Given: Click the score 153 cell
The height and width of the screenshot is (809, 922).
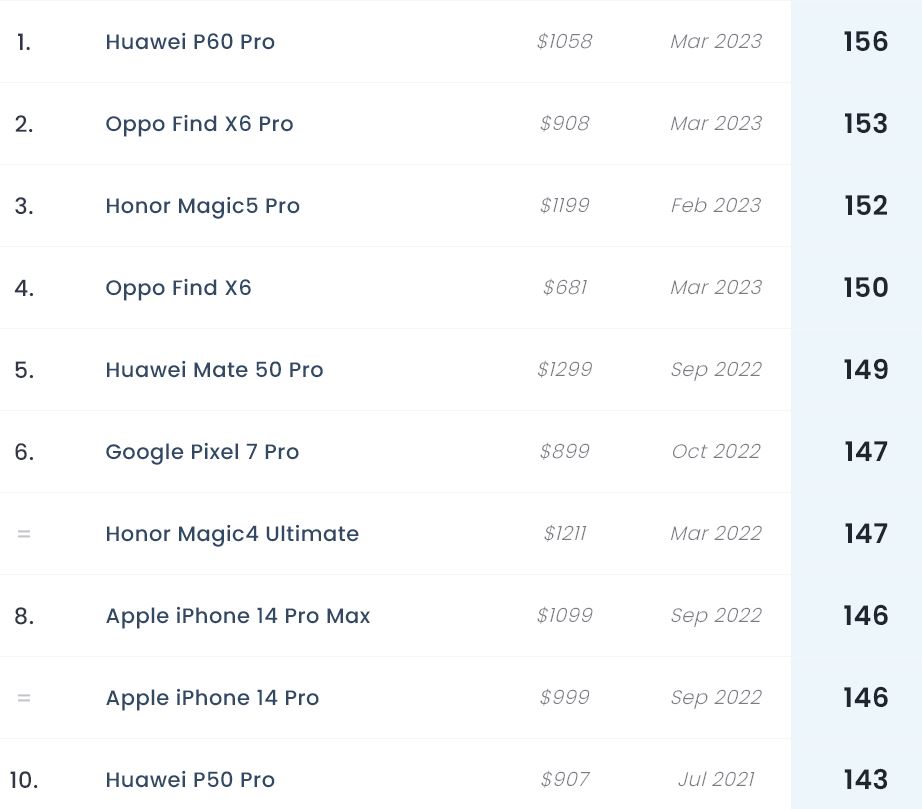Looking at the screenshot, I should (865, 124).
